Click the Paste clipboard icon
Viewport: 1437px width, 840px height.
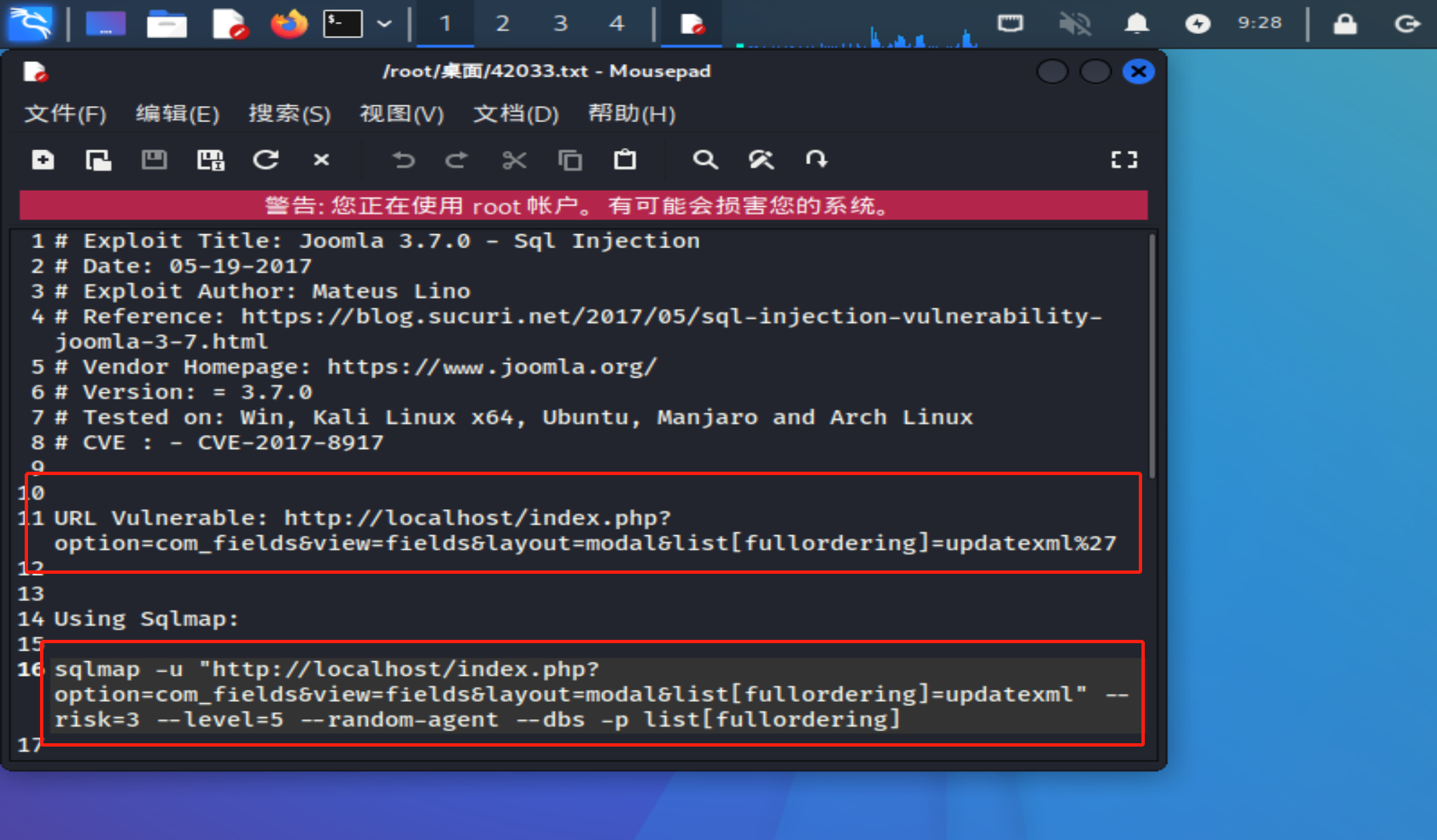pyautogui.click(x=625, y=160)
